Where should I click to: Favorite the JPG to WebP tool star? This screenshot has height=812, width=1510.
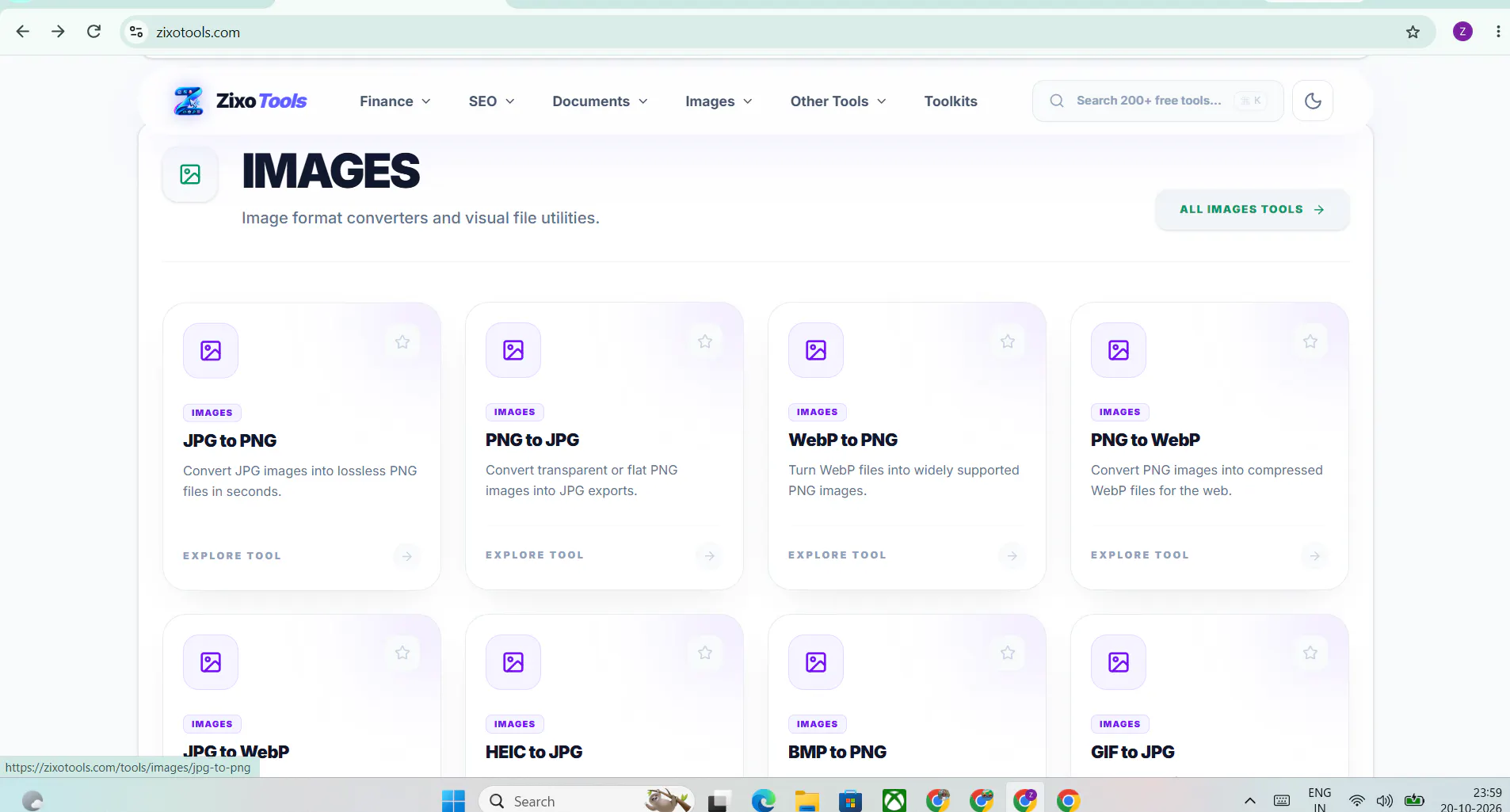click(402, 653)
